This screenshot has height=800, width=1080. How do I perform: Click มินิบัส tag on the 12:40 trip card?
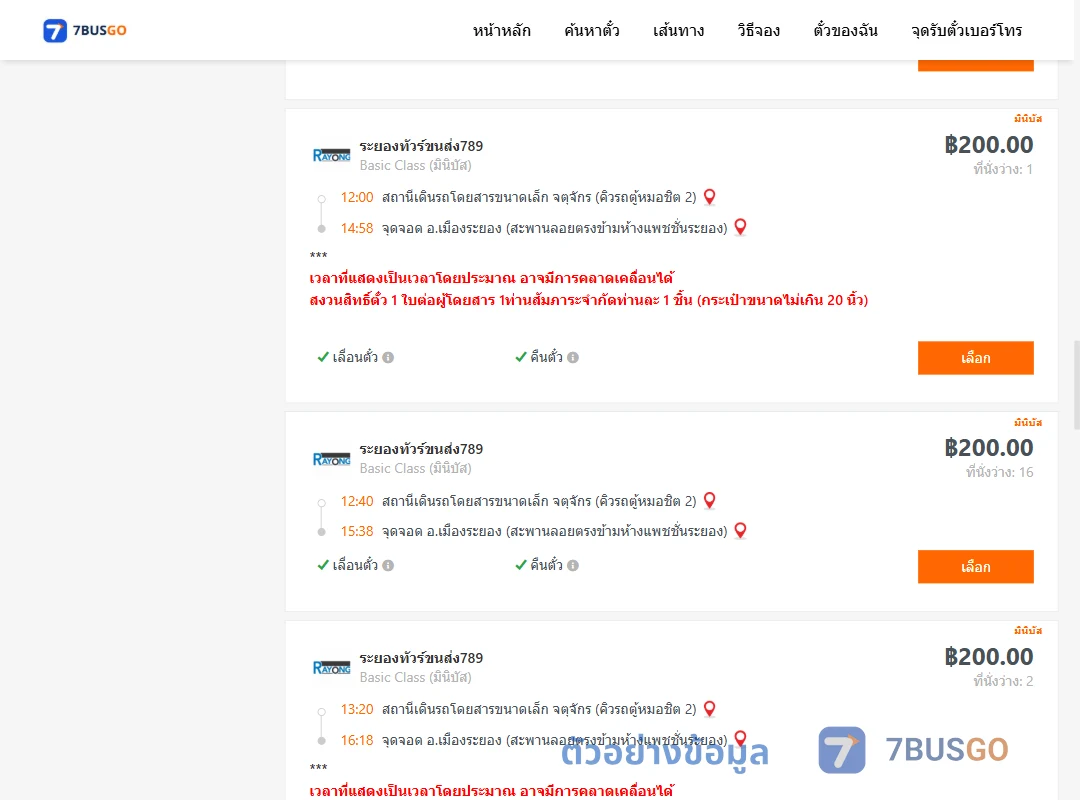(x=1028, y=422)
